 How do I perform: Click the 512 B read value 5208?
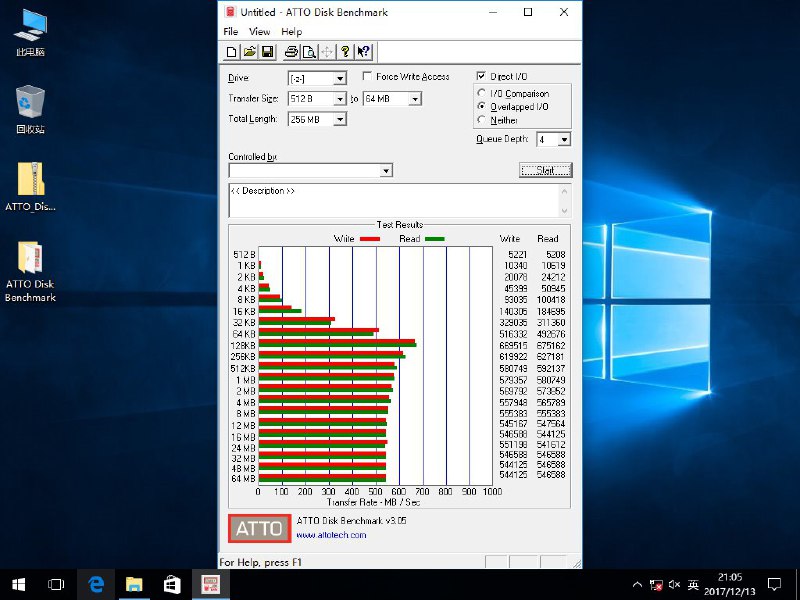click(x=556, y=254)
